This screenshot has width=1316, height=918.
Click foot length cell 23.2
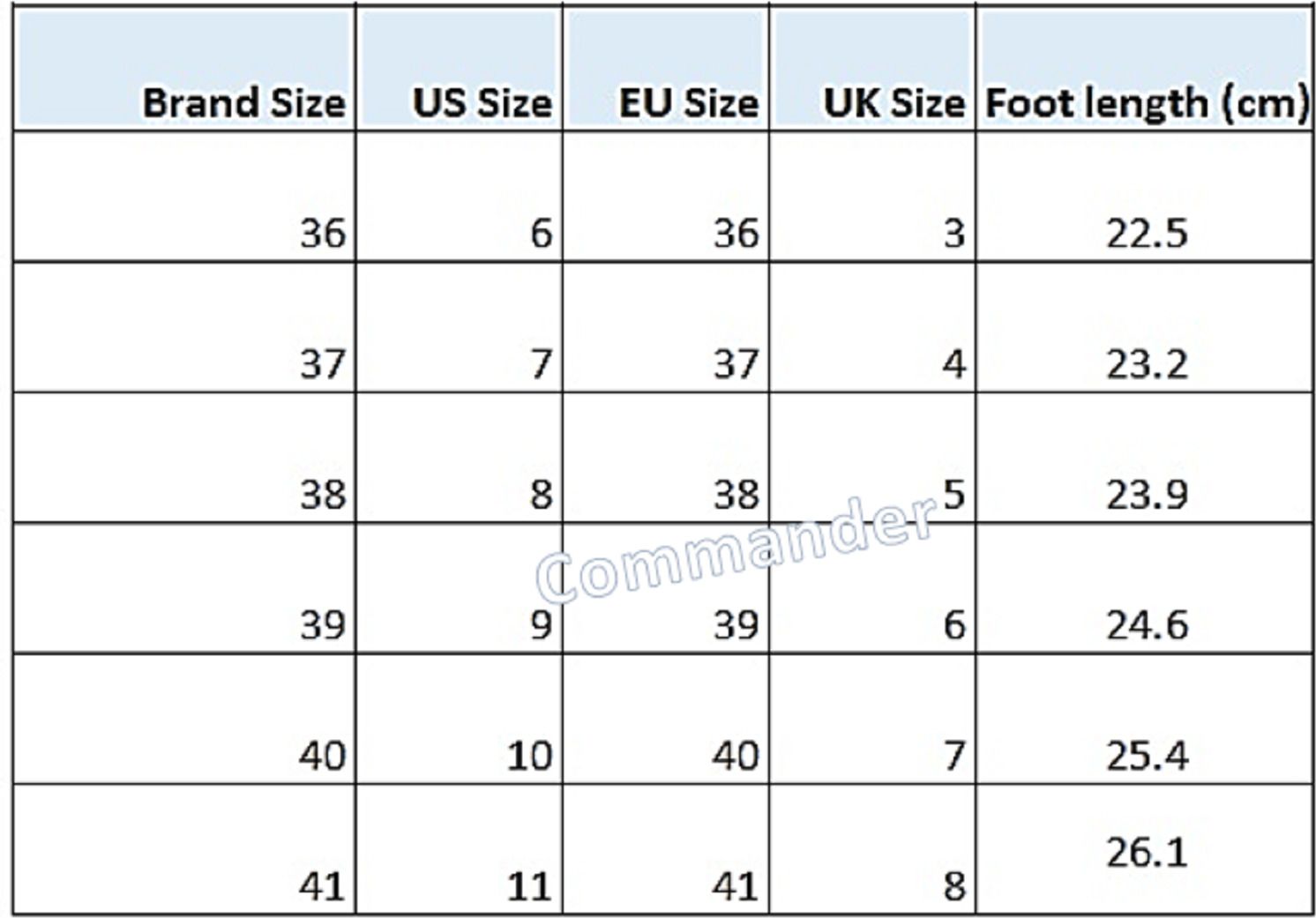click(x=1145, y=327)
